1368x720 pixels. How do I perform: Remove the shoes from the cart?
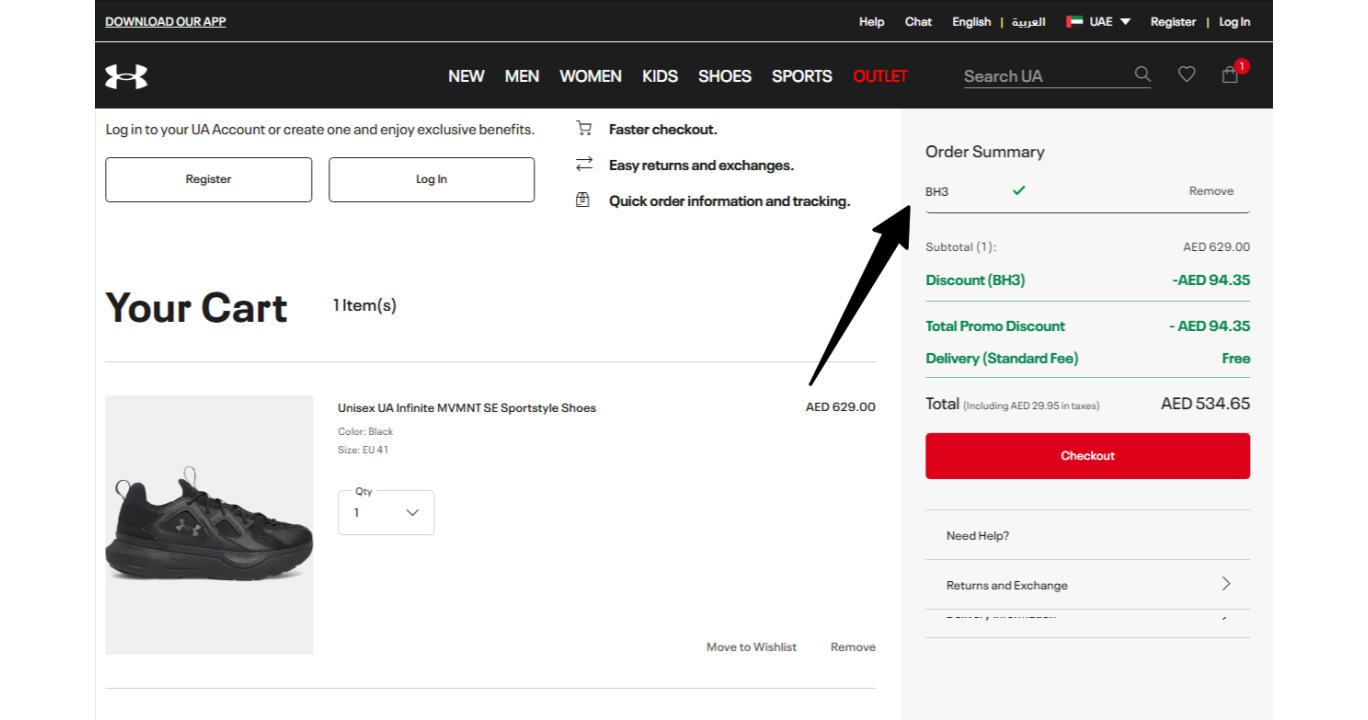click(853, 647)
